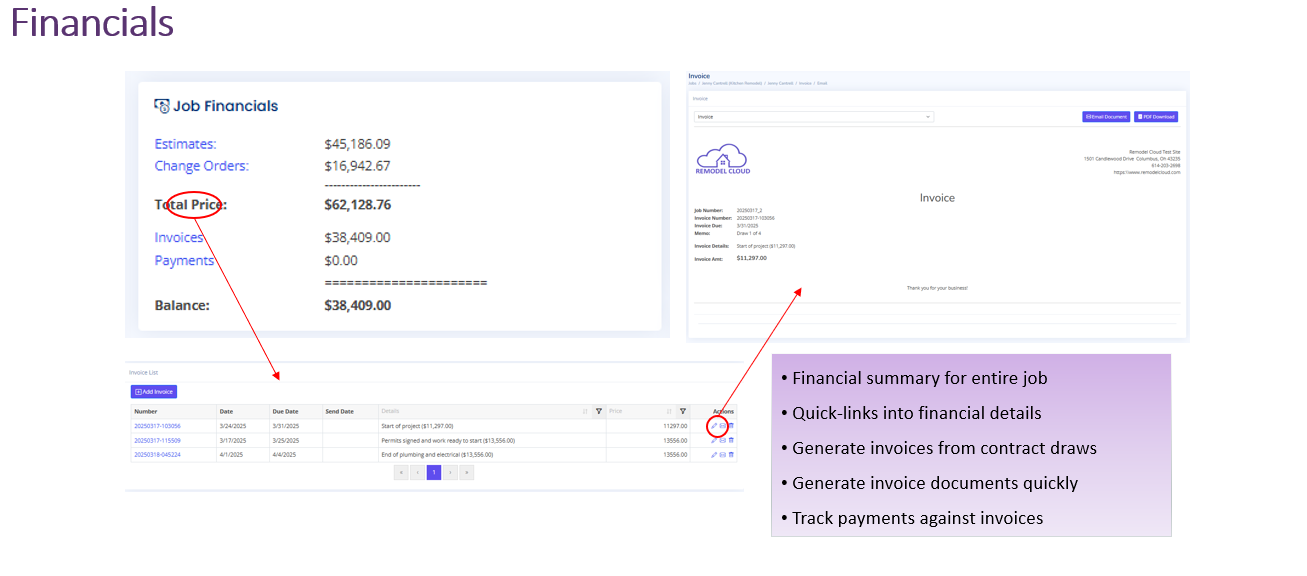Edit invoice 20250318-045224 with pencil icon
The image size is (1307, 576).
(714, 454)
